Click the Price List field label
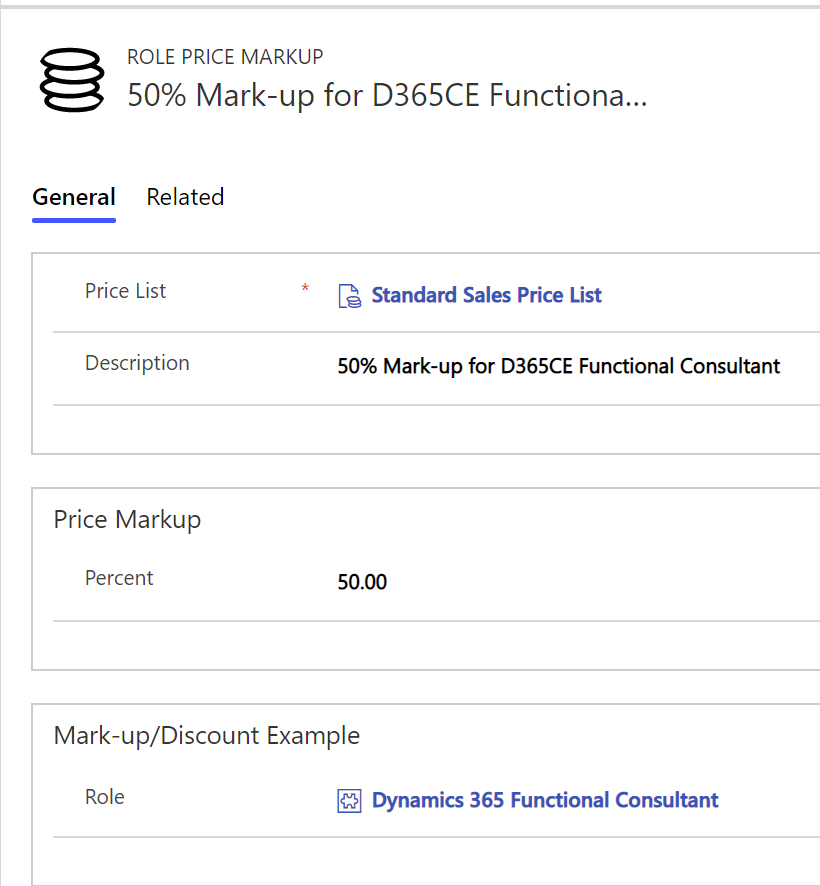Image resolution: width=820 pixels, height=886 pixels. coord(125,291)
